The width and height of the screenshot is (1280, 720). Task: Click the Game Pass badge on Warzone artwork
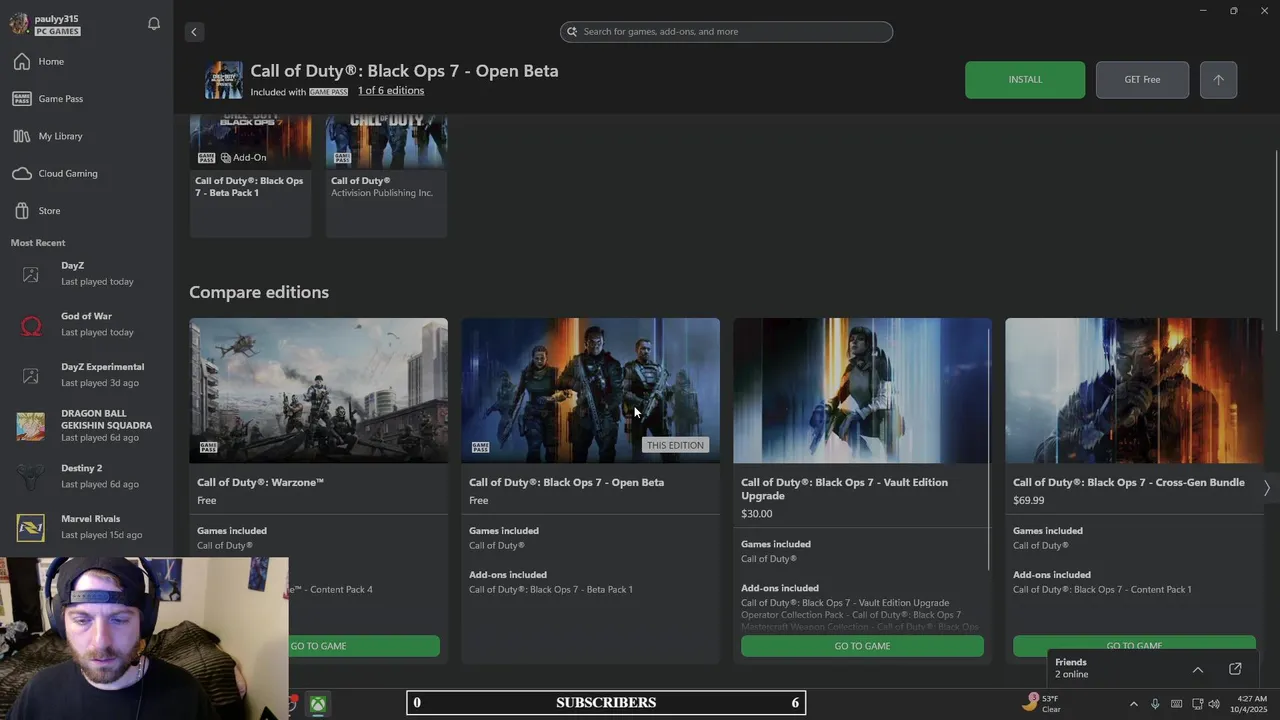point(208,447)
